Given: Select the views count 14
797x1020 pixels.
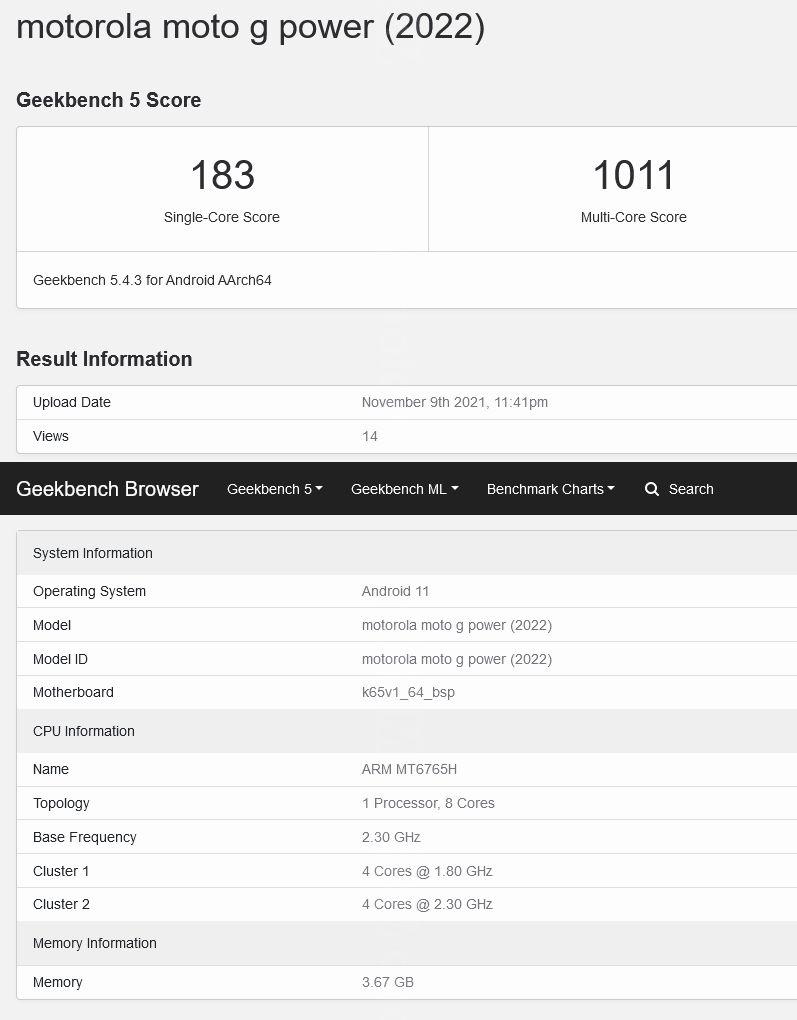Looking at the screenshot, I should click(370, 436).
